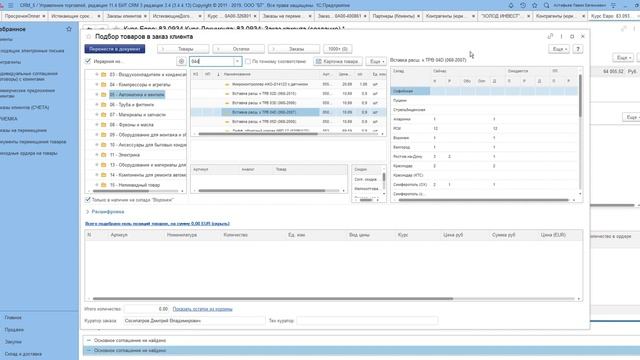
Task: Click the notifications bell icon in title bar
Action: click(511, 5)
